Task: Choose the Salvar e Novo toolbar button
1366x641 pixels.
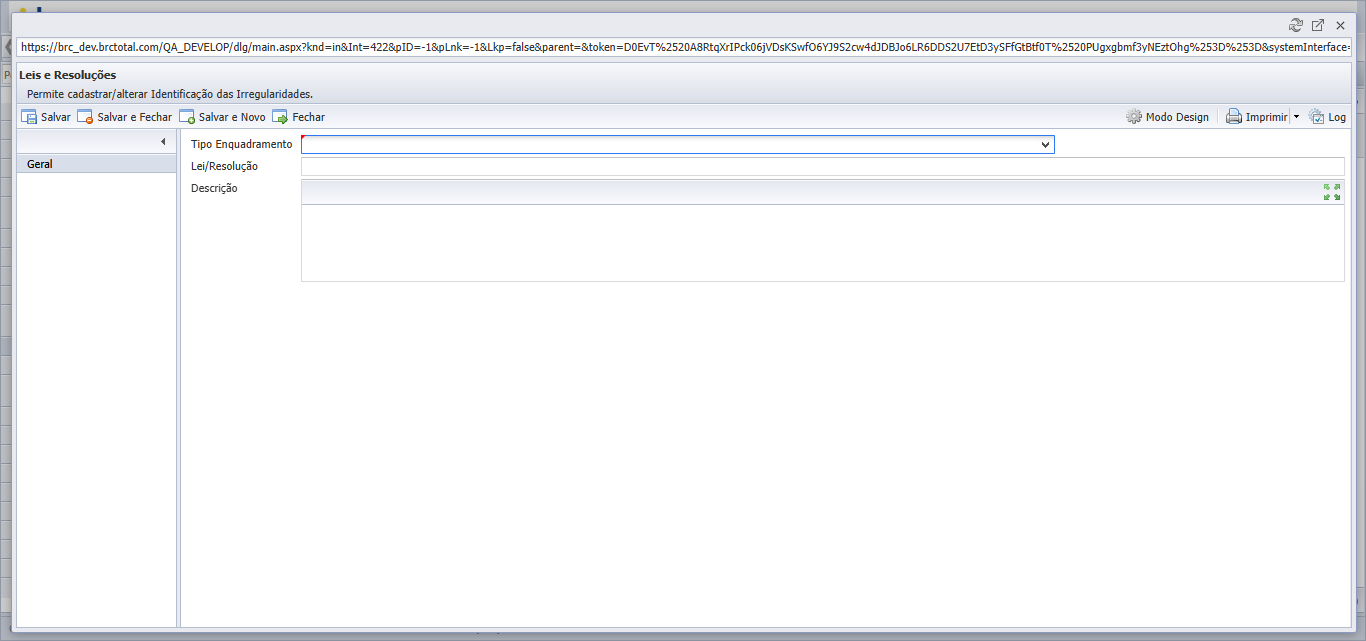Action: pos(222,117)
